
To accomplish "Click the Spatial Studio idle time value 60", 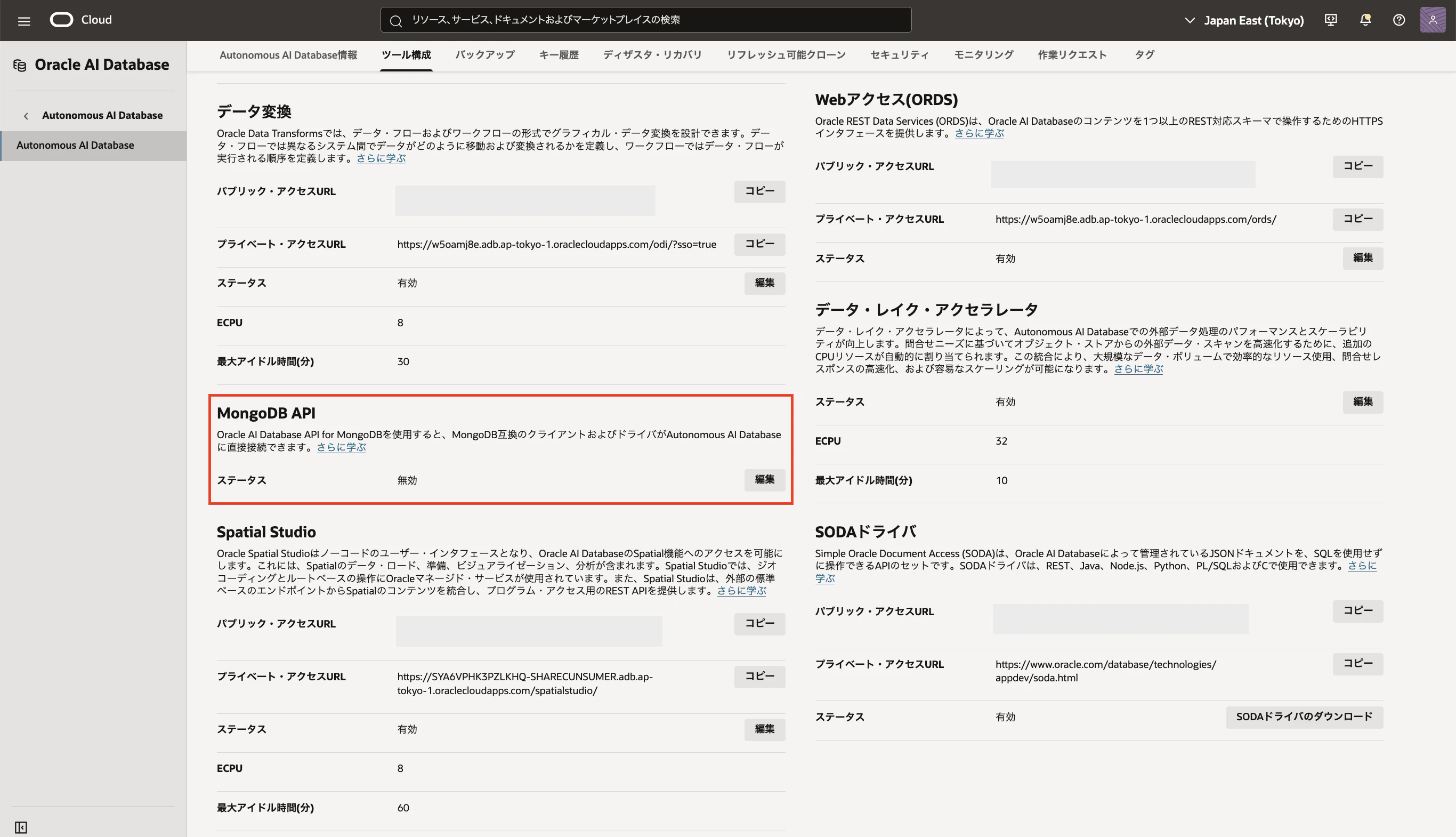I will [403, 808].
